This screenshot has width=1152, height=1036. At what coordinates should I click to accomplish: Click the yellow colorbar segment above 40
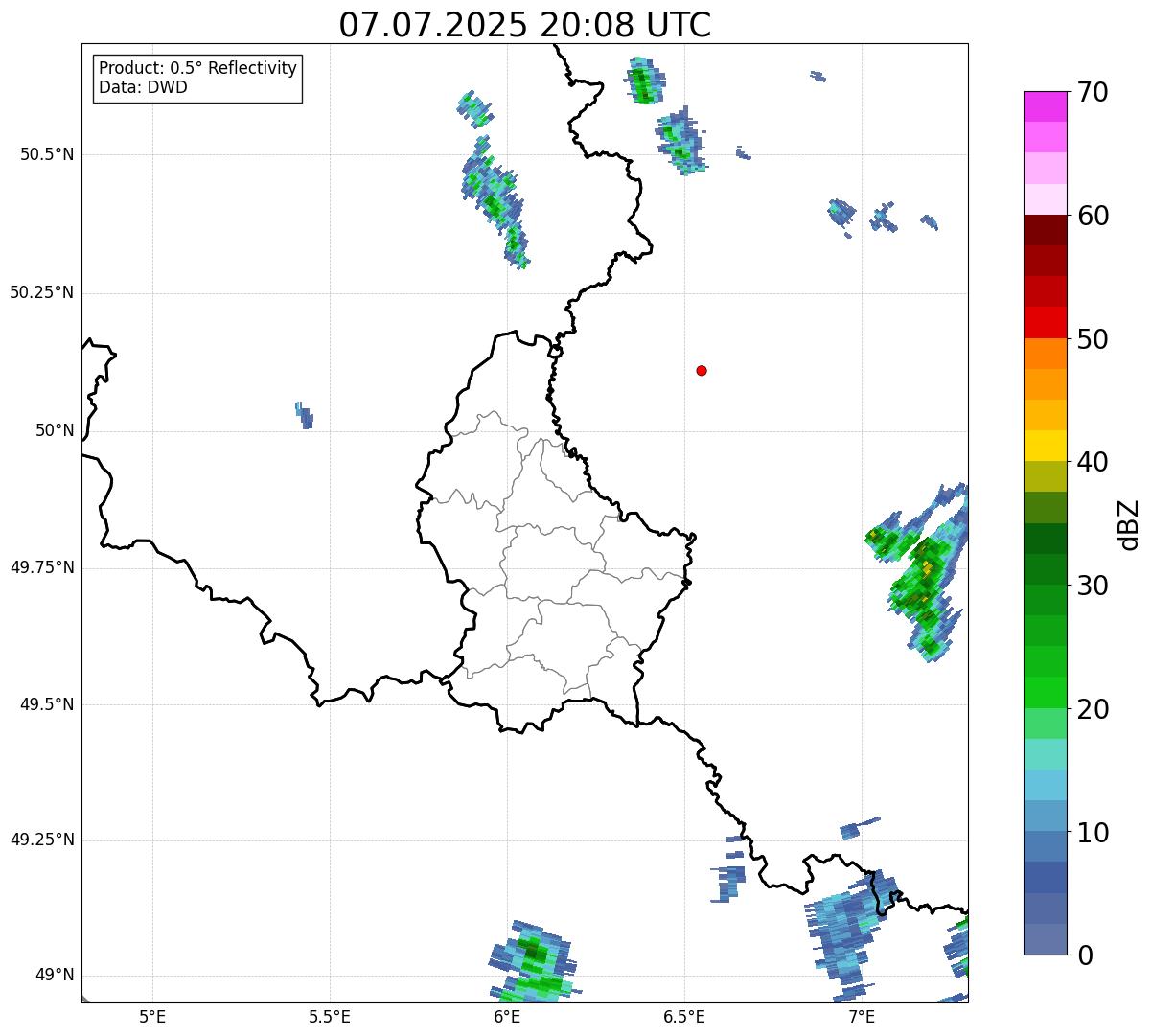(x=1046, y=447)
